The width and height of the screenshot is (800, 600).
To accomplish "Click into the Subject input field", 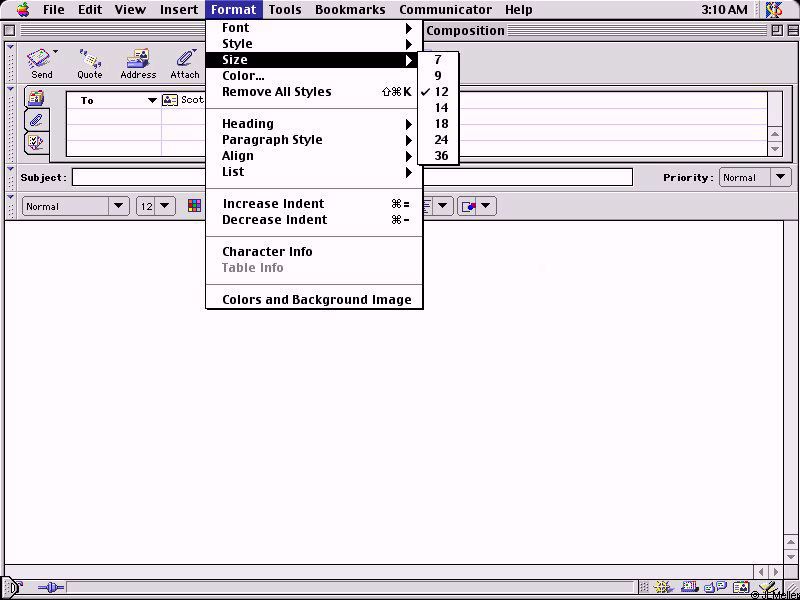I will pyautogui.click(x=352, y=178).
